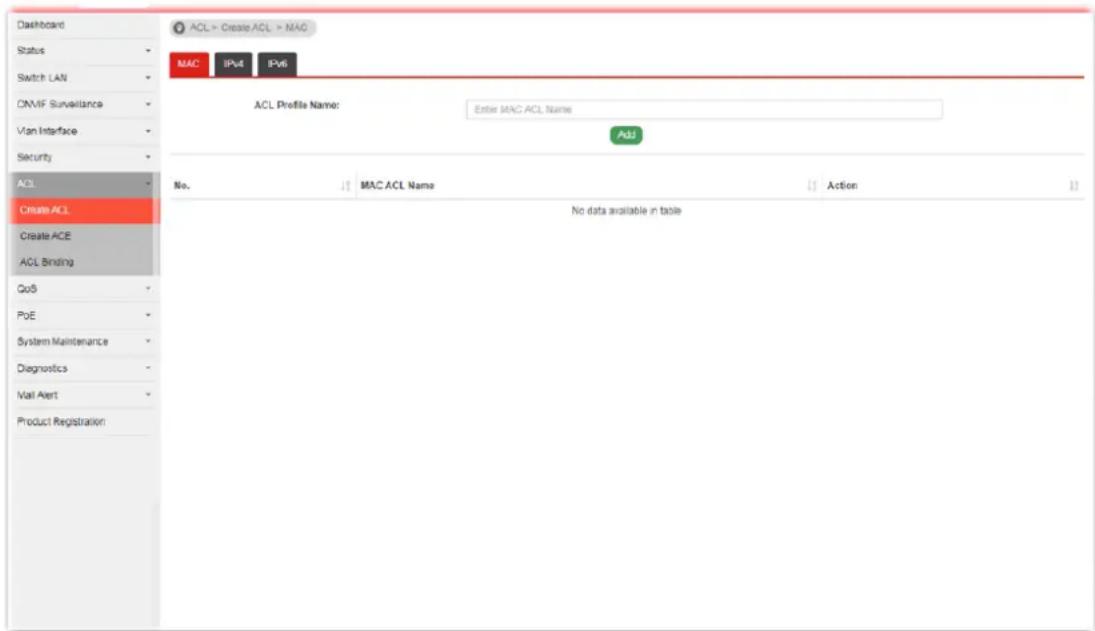This screenshot has width=1095, height=631.
Task: Click the No. column header
Action: 182,186
